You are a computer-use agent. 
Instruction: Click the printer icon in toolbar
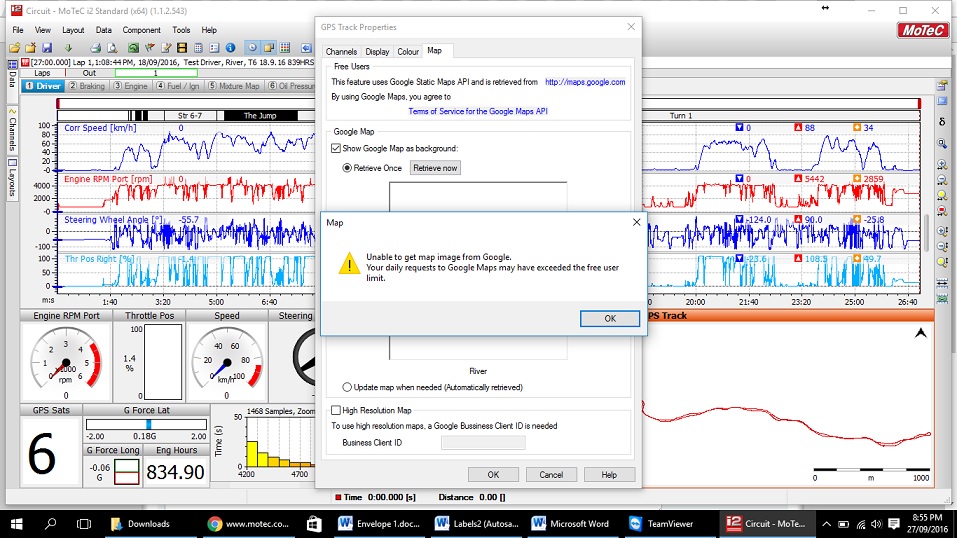(96, 48)
